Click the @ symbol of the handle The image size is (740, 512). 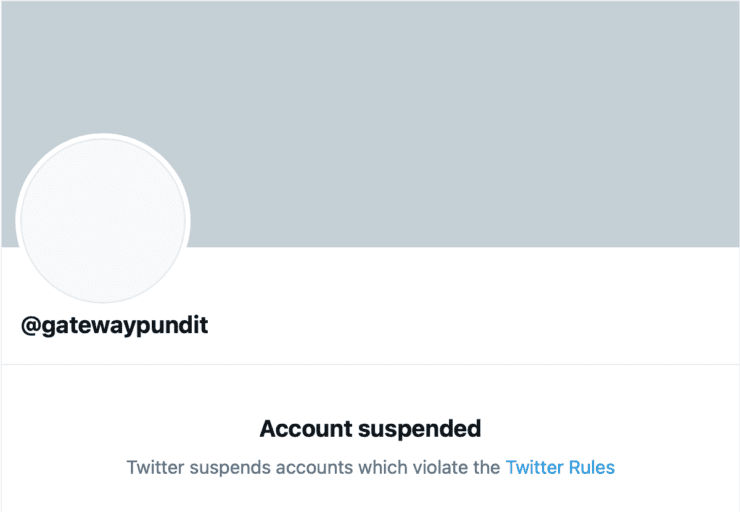click(30, 325)
